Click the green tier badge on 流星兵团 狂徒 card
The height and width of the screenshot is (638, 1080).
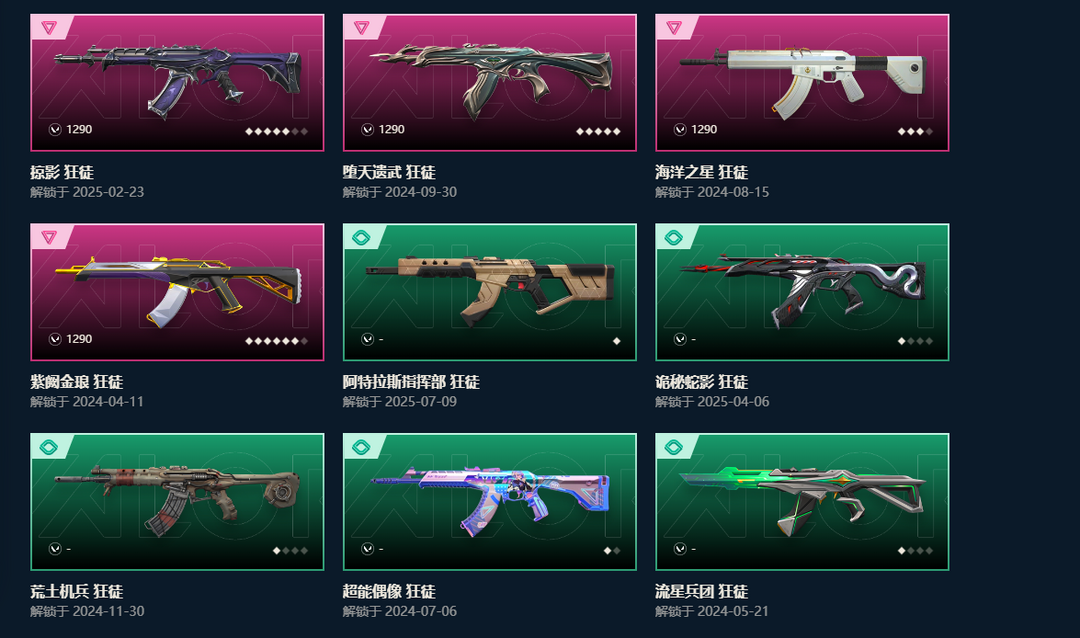click(x=674, y=447)
